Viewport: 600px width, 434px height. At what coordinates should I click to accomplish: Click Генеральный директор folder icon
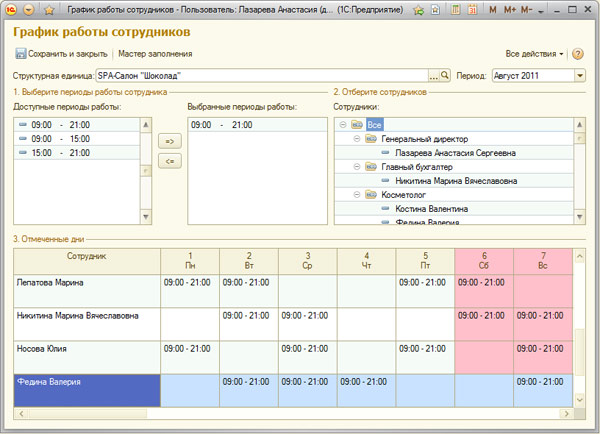(371, 139)
